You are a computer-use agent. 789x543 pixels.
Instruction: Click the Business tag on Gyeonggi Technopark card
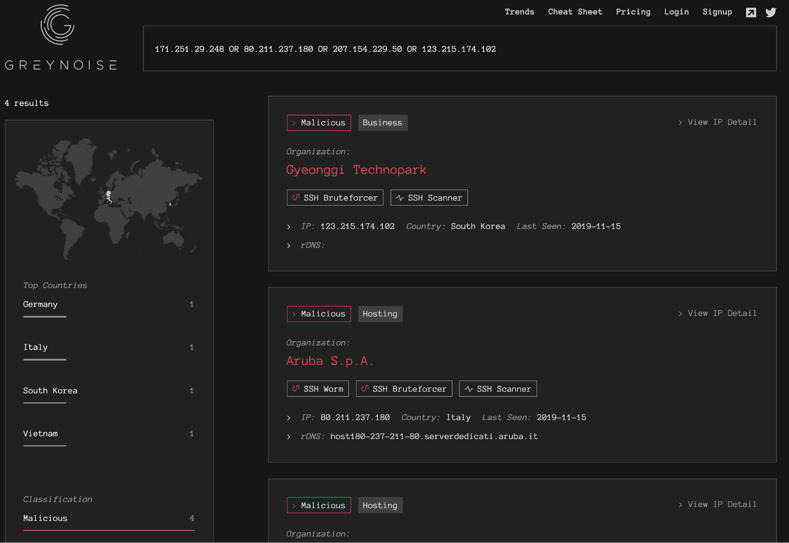pyautogui.click(x=382, y=123)
